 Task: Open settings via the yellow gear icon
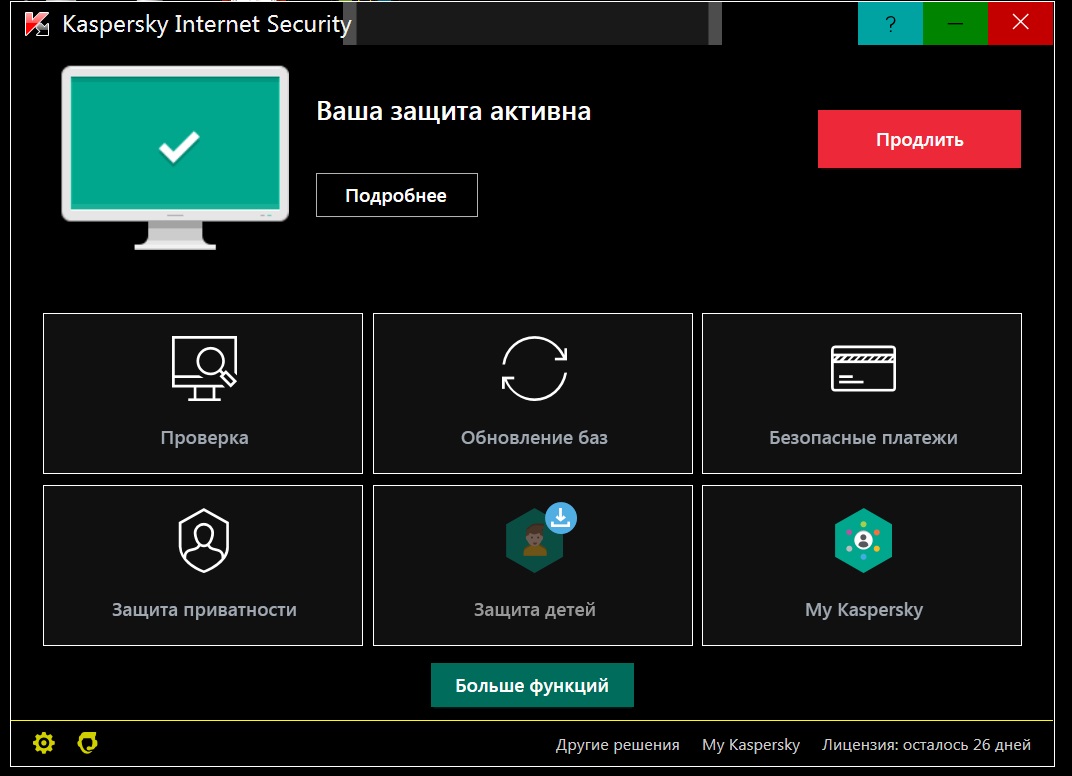click(x=44, y=742)
